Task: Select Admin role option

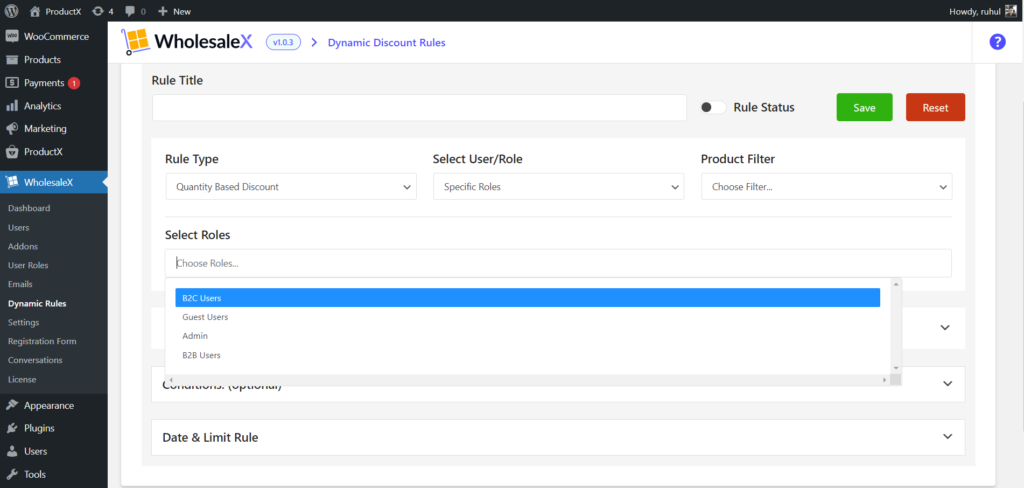Action: (528, 336)
